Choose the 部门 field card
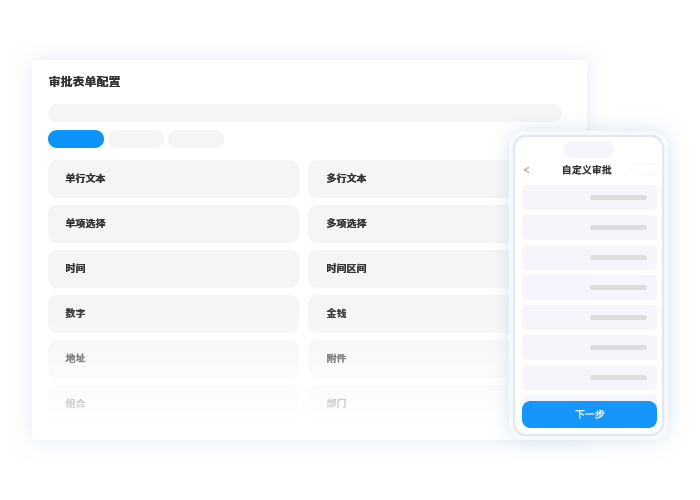 [408, 404]
